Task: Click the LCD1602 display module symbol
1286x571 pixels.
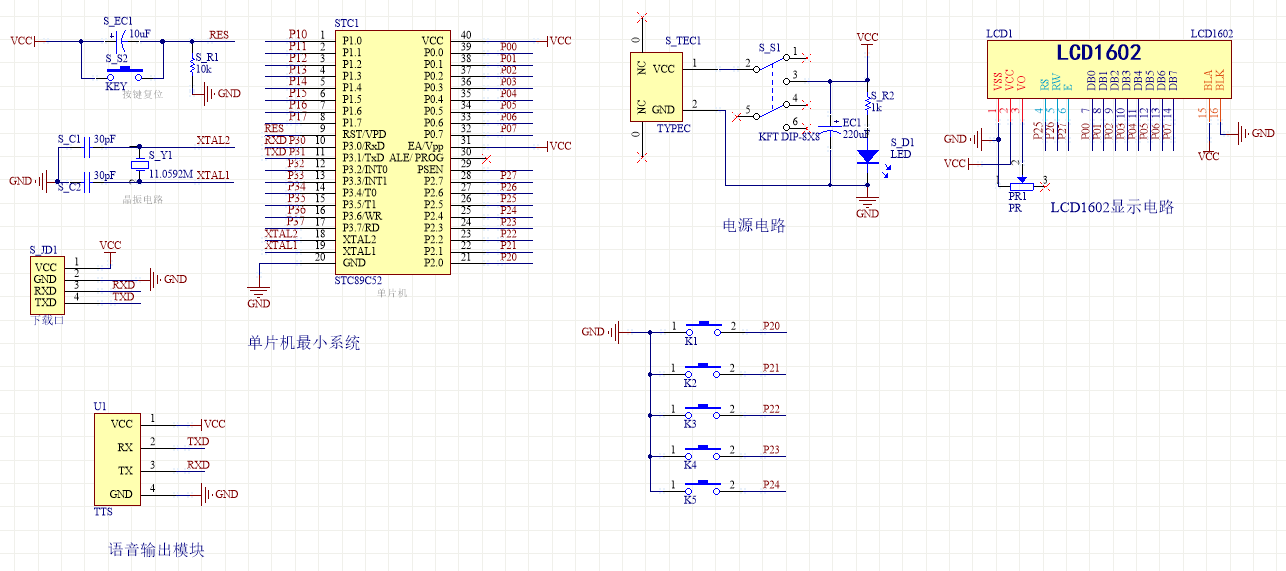Action: [x=1108, y=68]
